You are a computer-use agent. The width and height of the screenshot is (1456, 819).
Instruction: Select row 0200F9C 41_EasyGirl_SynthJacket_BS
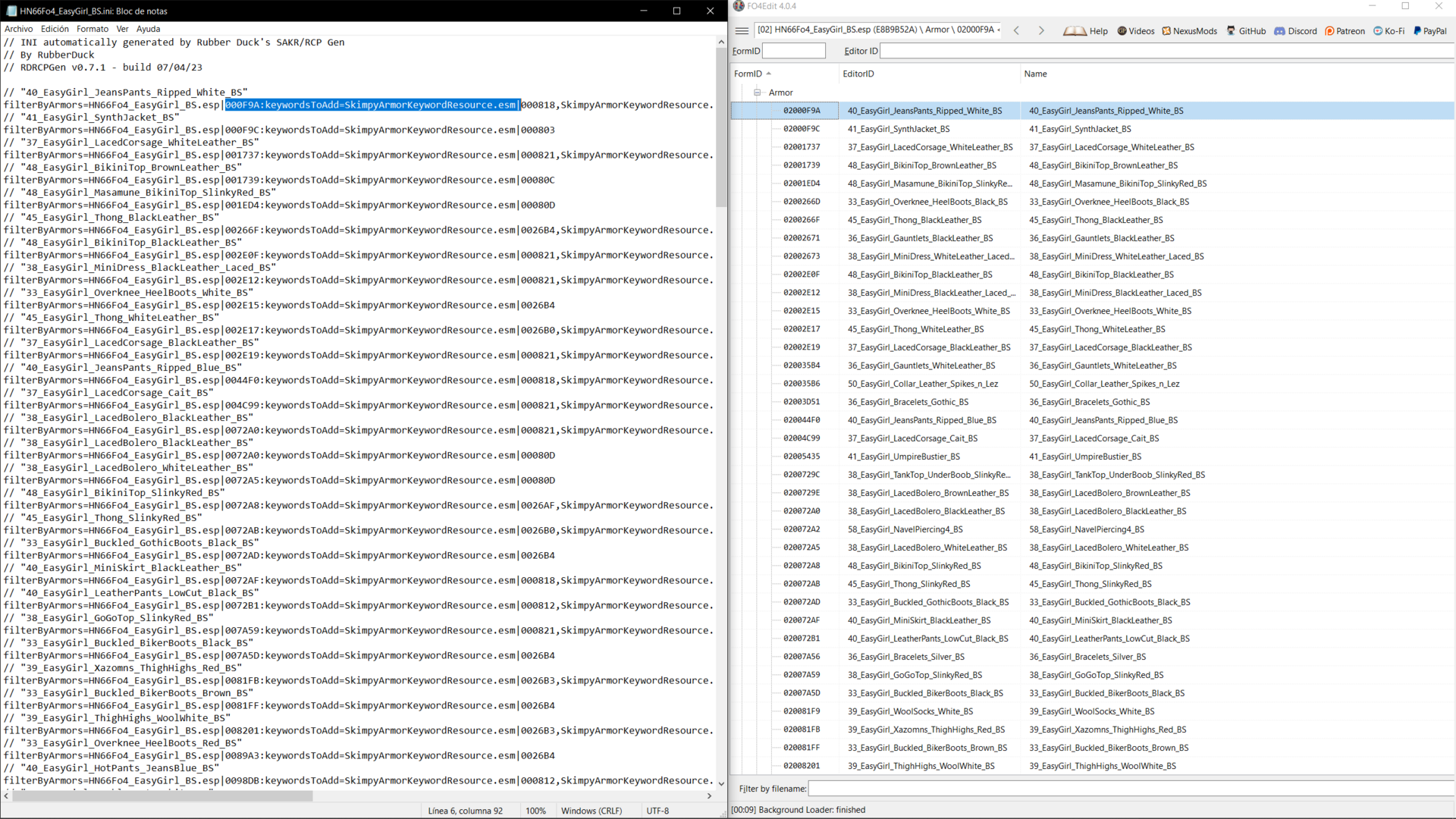[1093, 129]
